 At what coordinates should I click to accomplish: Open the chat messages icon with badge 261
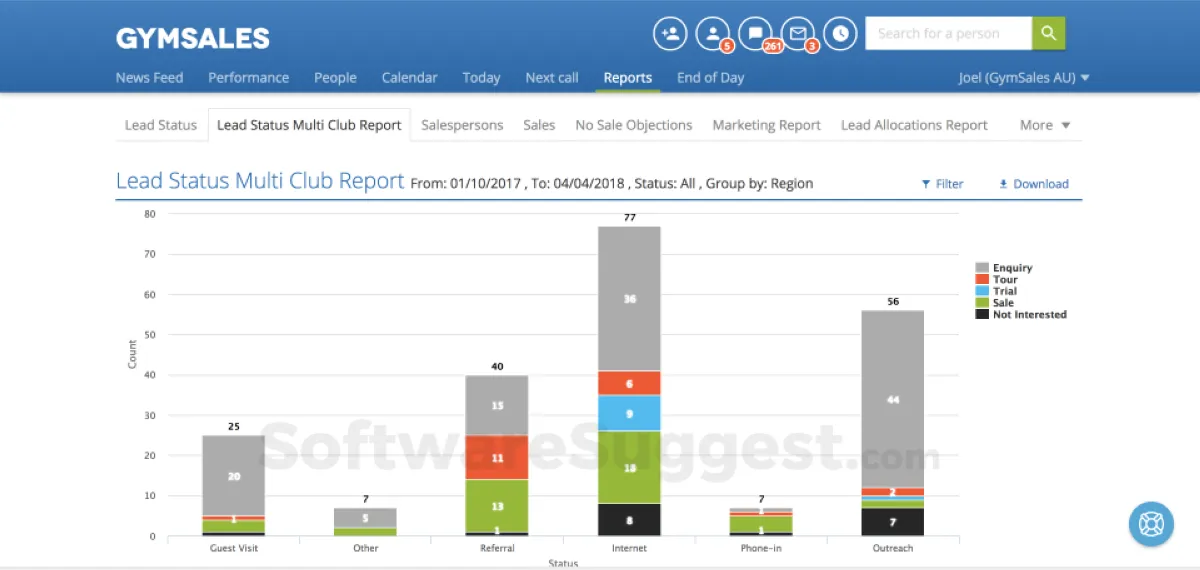coord(756,33)
